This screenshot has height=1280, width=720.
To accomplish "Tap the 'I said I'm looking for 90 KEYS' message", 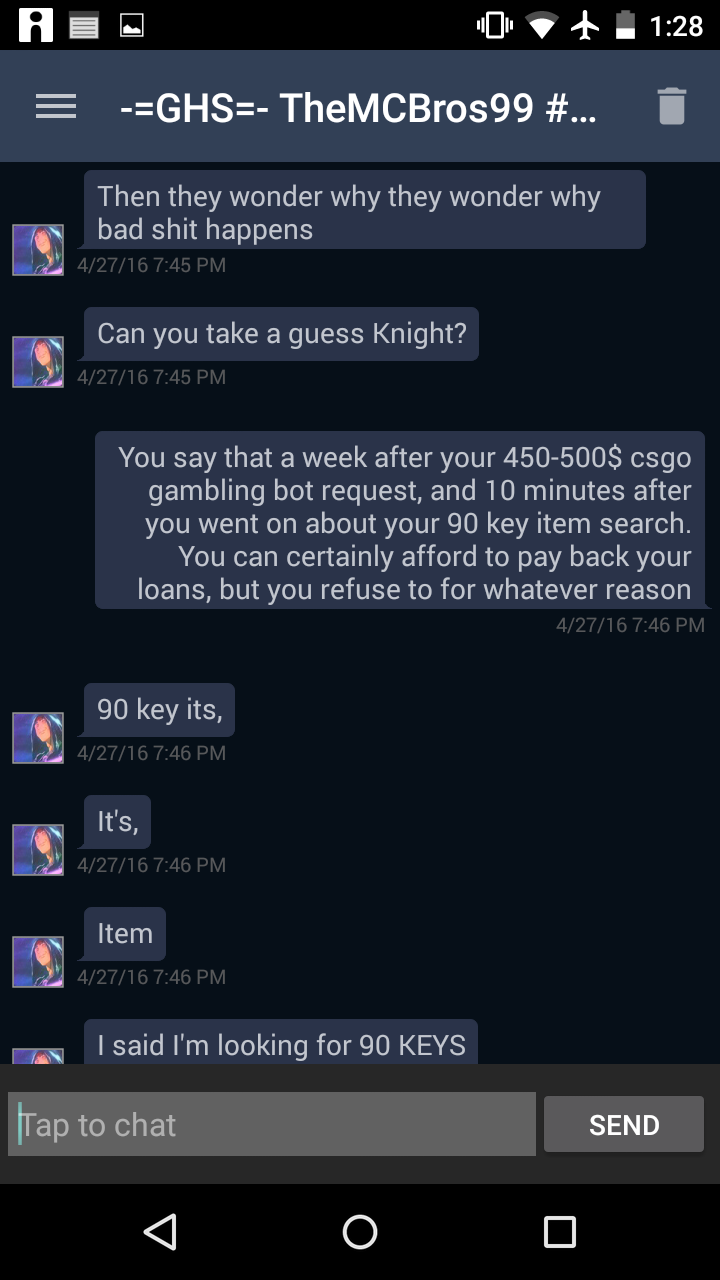I will coord(281,1044).
